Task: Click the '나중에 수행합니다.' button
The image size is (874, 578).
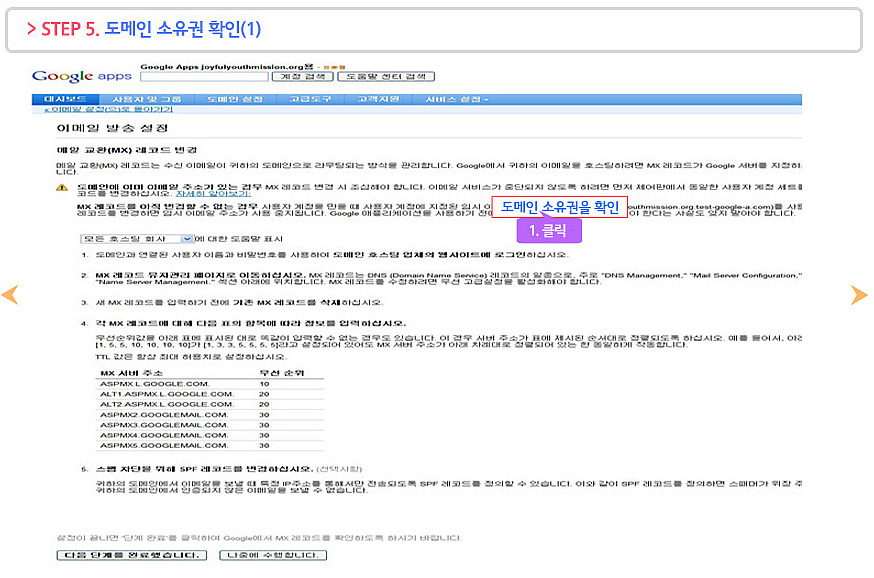Action: click(273, 555)
